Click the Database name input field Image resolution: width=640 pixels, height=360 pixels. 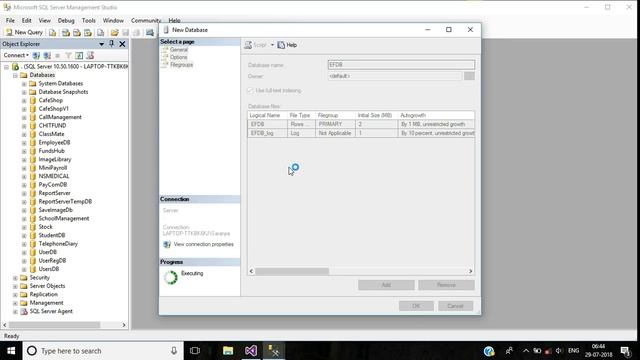pos(401,65)
